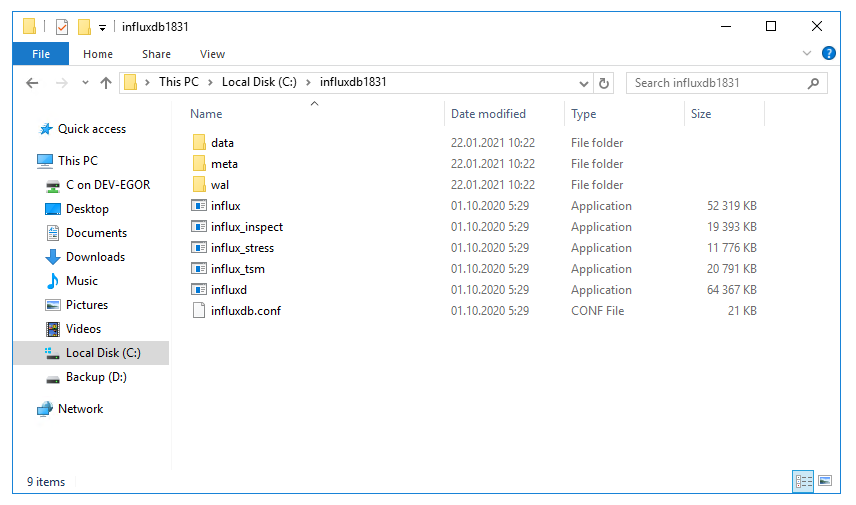Image resolution: width=856 pixels, height=505 pixels.
Task: Select the influx application icon
Action: pyautogui.click(x=199, y=206)
